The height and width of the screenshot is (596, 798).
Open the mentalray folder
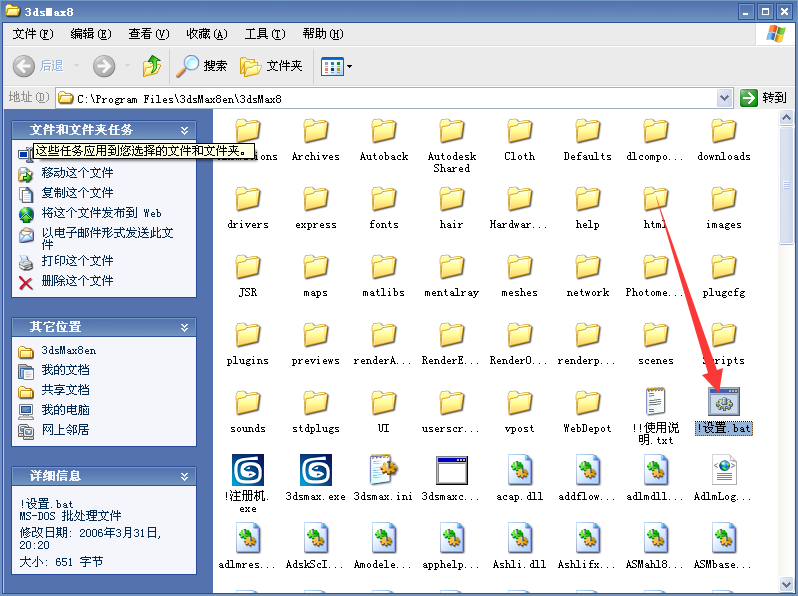click(x=451, y=275)
